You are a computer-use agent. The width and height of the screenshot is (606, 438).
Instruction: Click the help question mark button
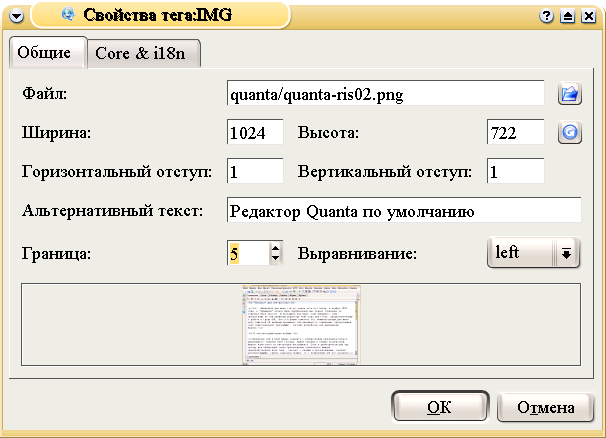coord(547,16)
